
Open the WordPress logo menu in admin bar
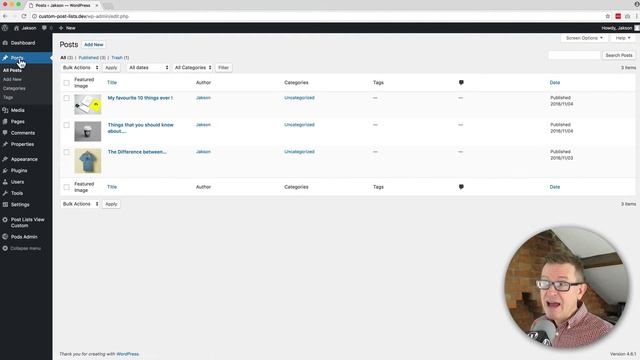point(5,28)
